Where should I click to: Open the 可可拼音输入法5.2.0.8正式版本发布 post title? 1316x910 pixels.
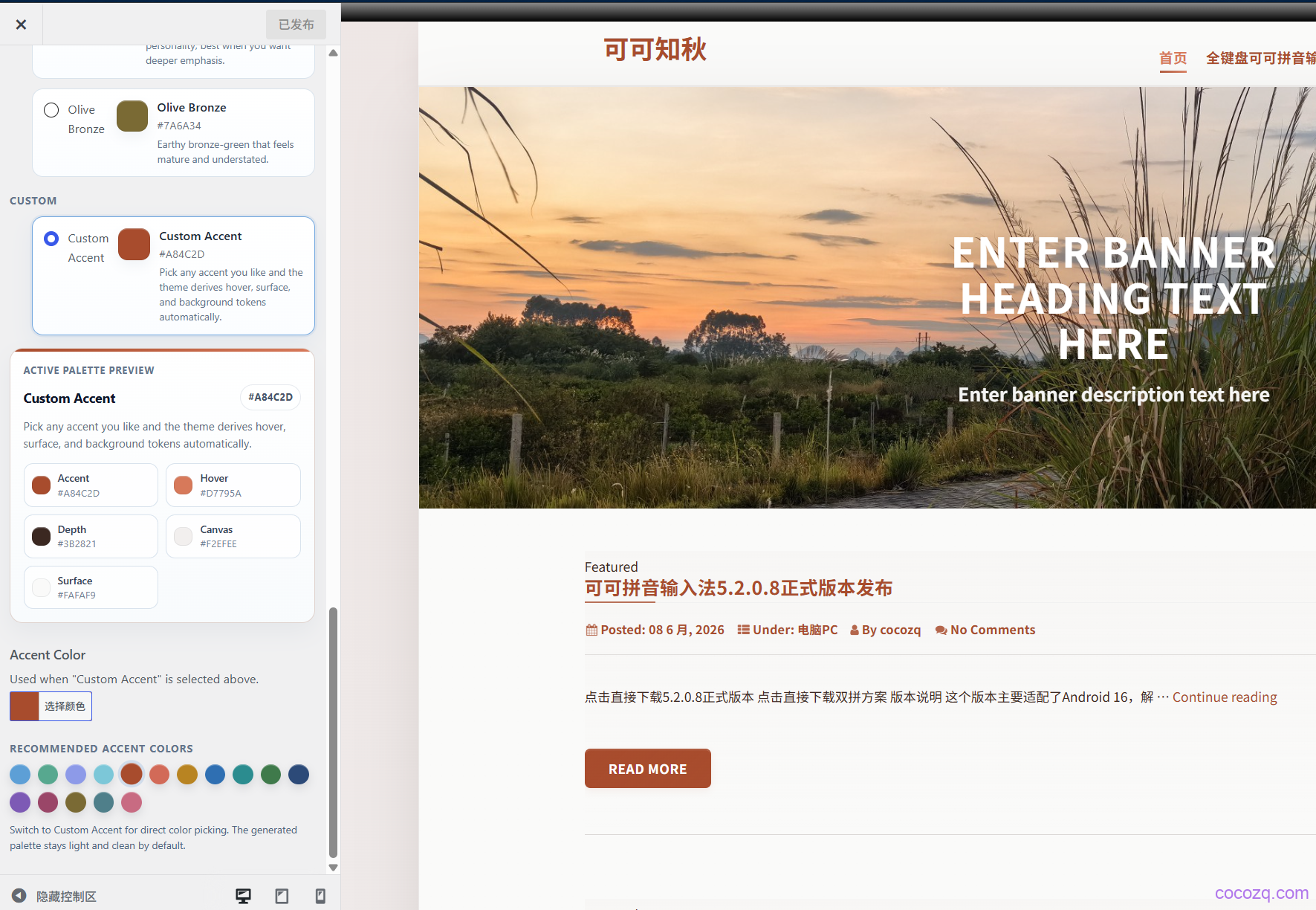(x=739, y=588)
